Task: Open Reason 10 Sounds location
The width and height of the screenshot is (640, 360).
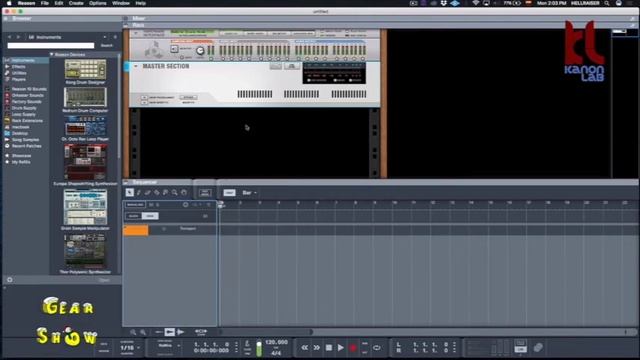Action: pos(29,89)
